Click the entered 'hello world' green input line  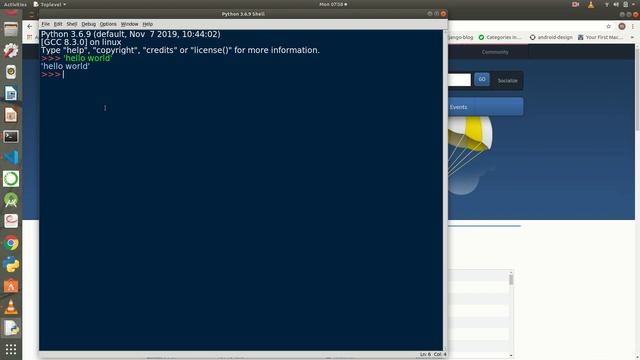click(x=88, y=58)
